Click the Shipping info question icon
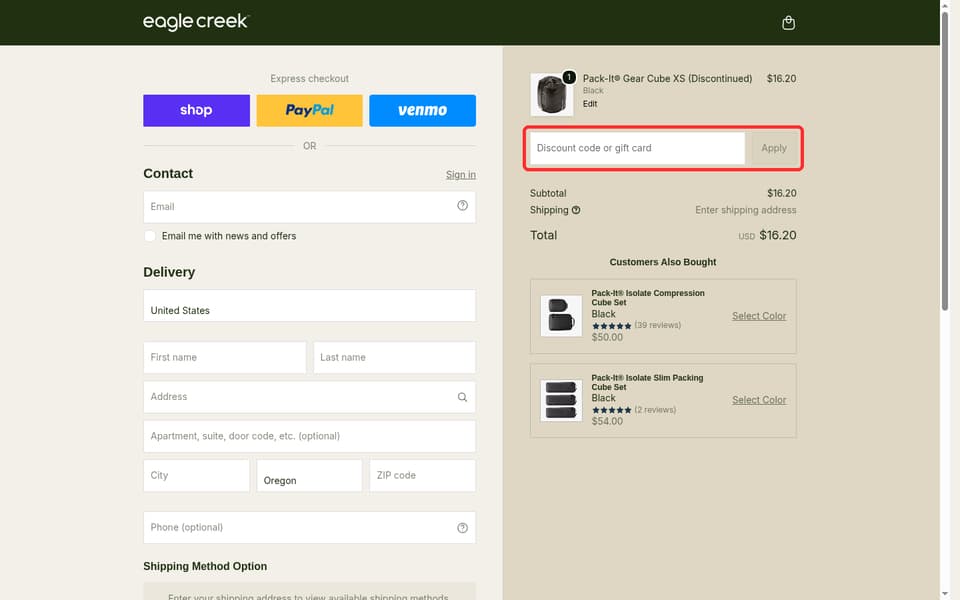Image resolution: width=960 pixels, height=600 pixels. coord(576,210)
